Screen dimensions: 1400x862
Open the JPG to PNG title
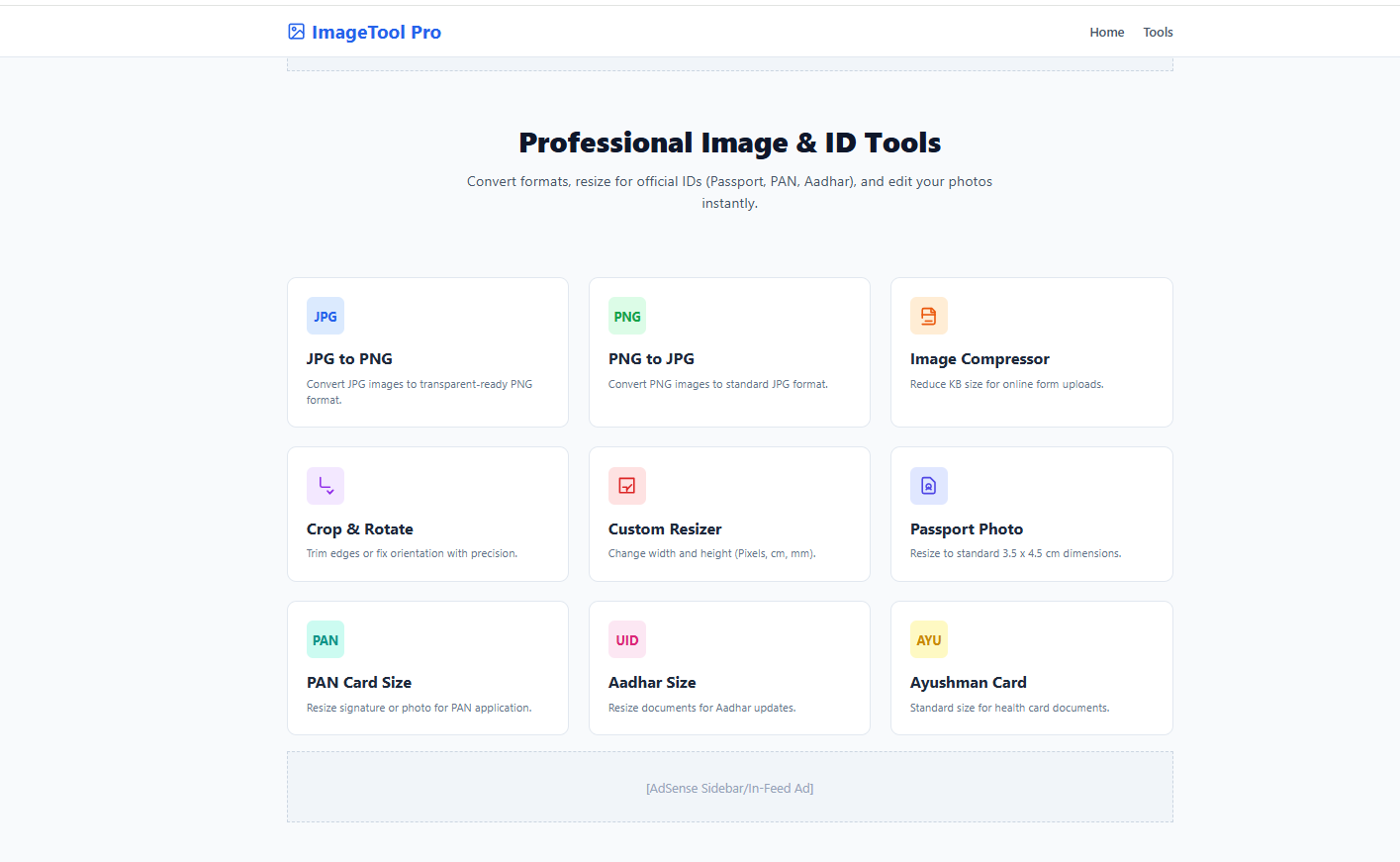[x=349, y=359]
